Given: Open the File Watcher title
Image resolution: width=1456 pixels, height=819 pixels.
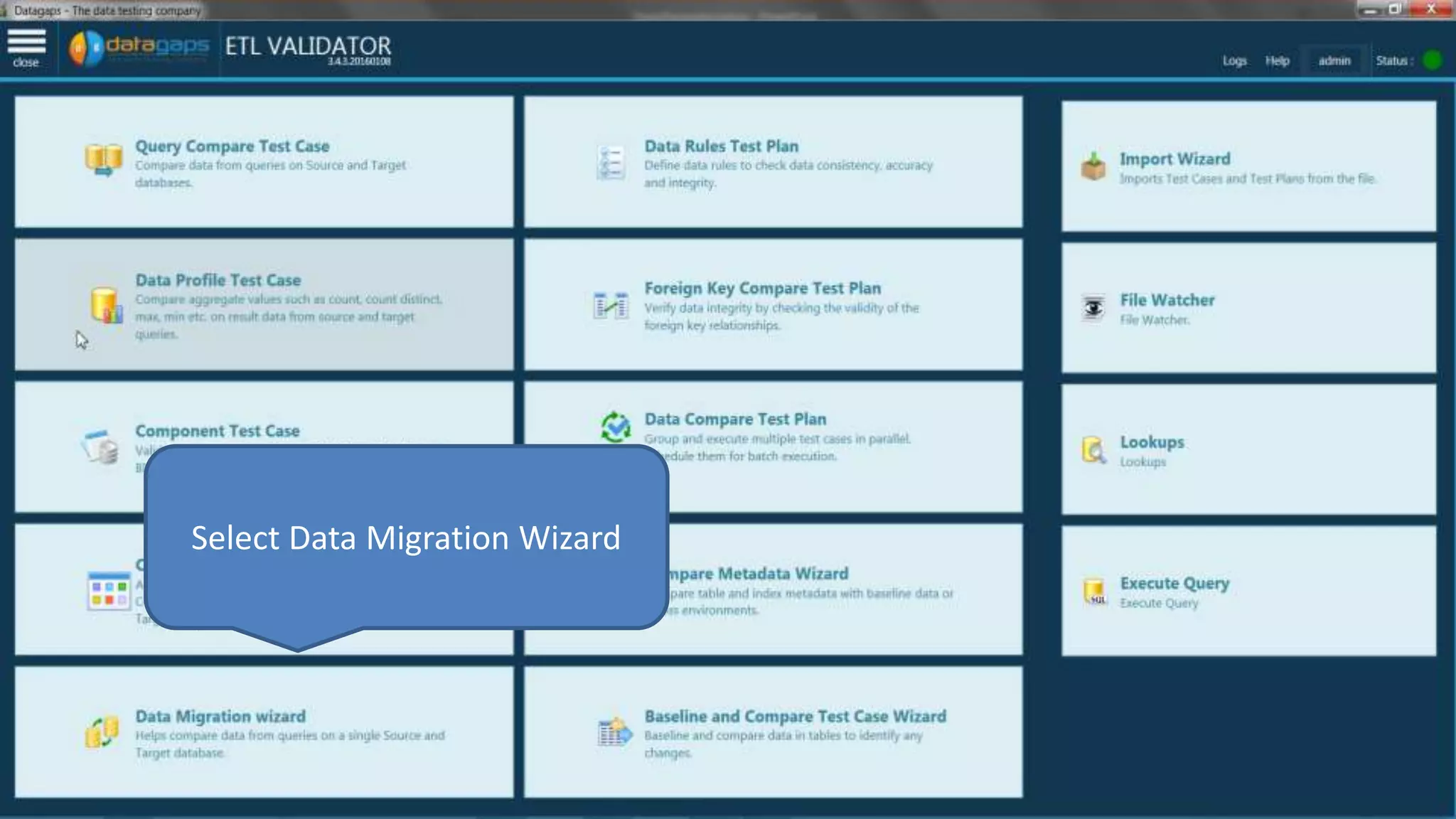Looking at the screenshot, I should 1167,300.
